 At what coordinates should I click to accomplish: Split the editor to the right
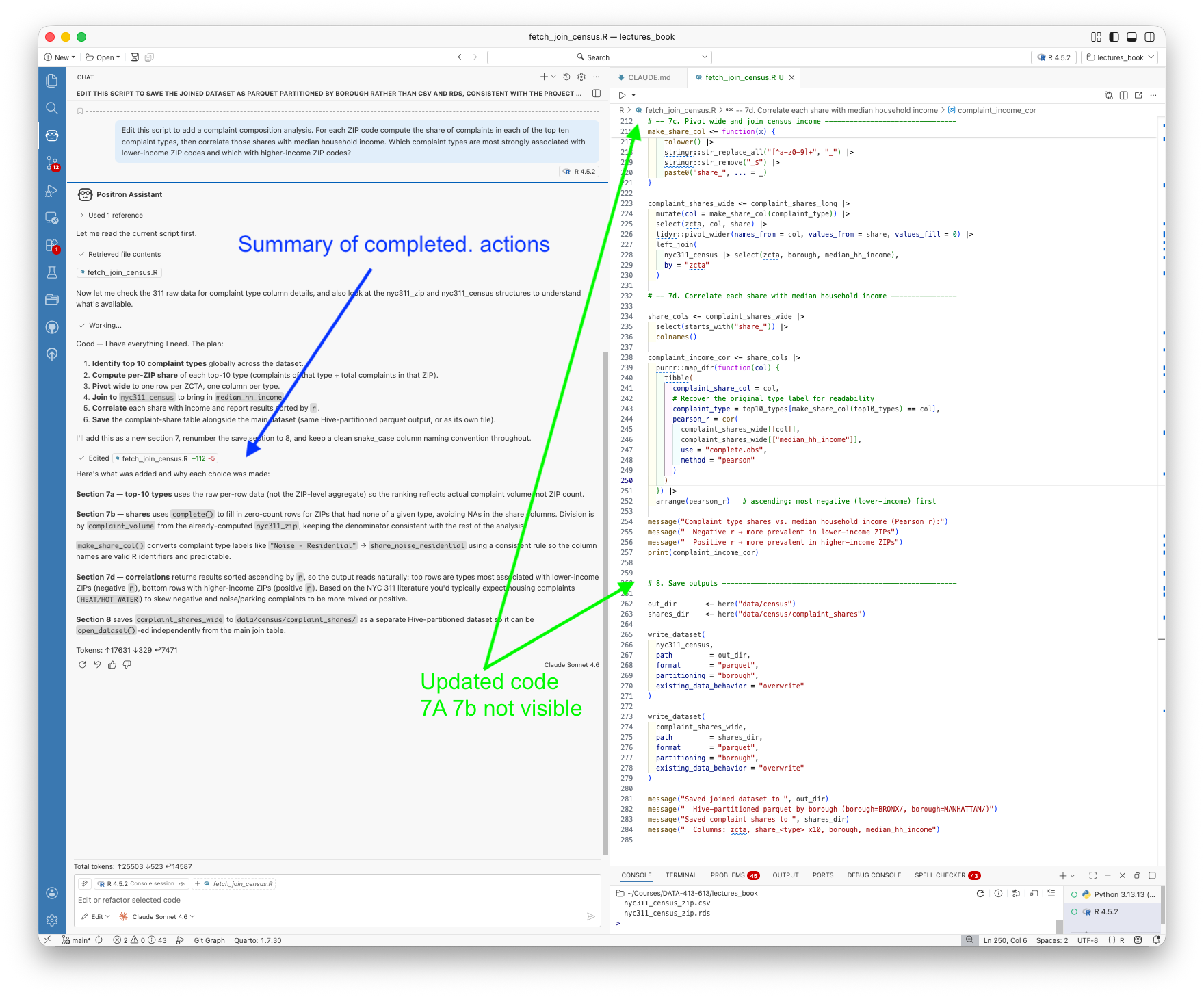(x=1123, y=95)
